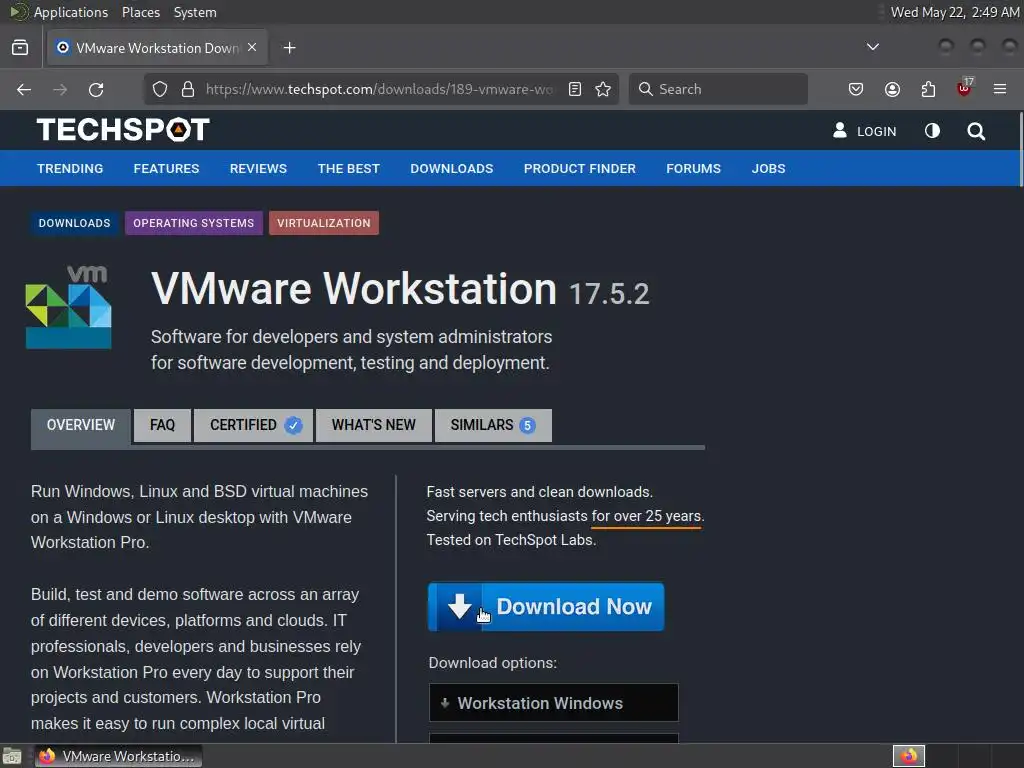Click the DOWNLOADS breadcrumb tag
The width and height of the screenshot is (1024, 768).
click(x=74, y=223)
